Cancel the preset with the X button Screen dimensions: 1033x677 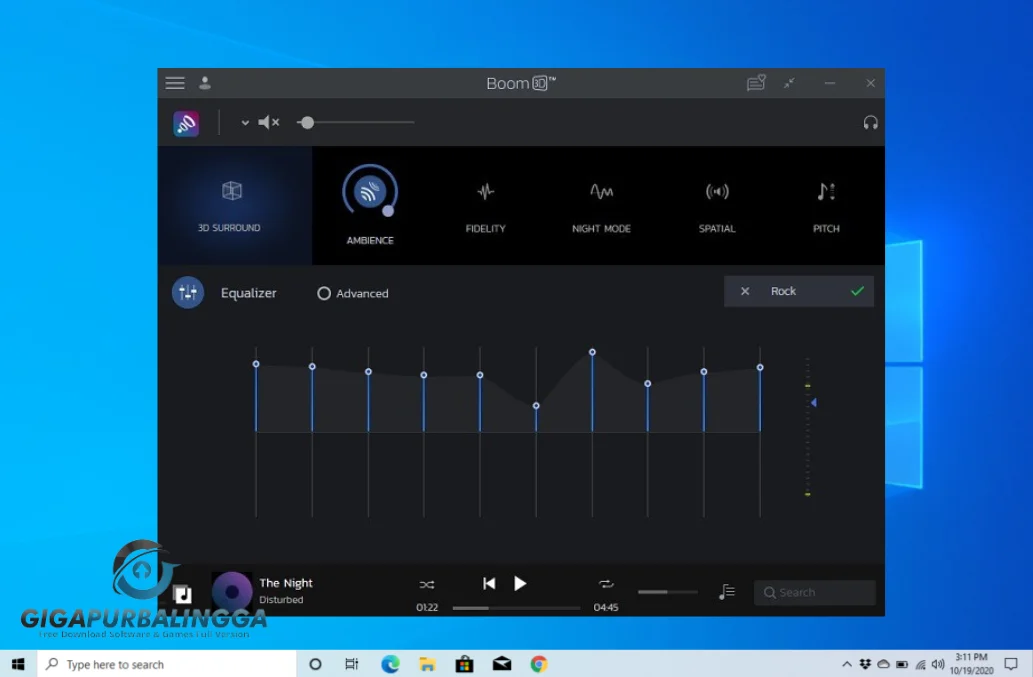(x=744, y=291)
